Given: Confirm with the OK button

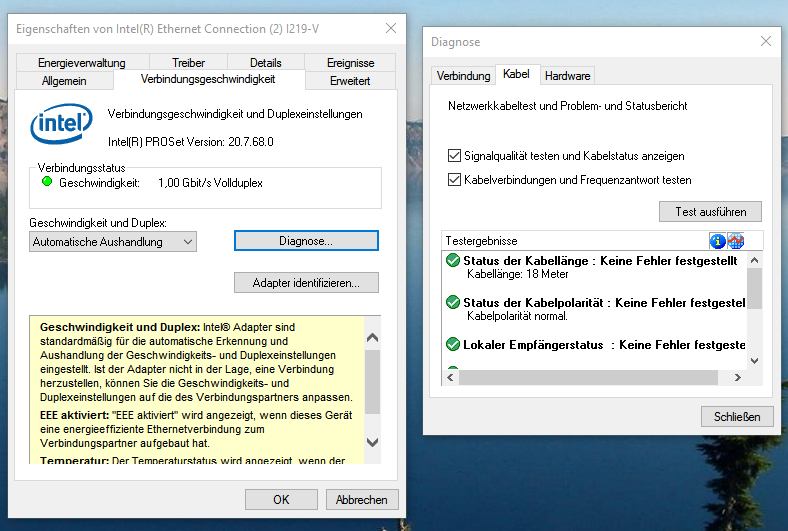Looking at the screenshot, I should [281, 500].
